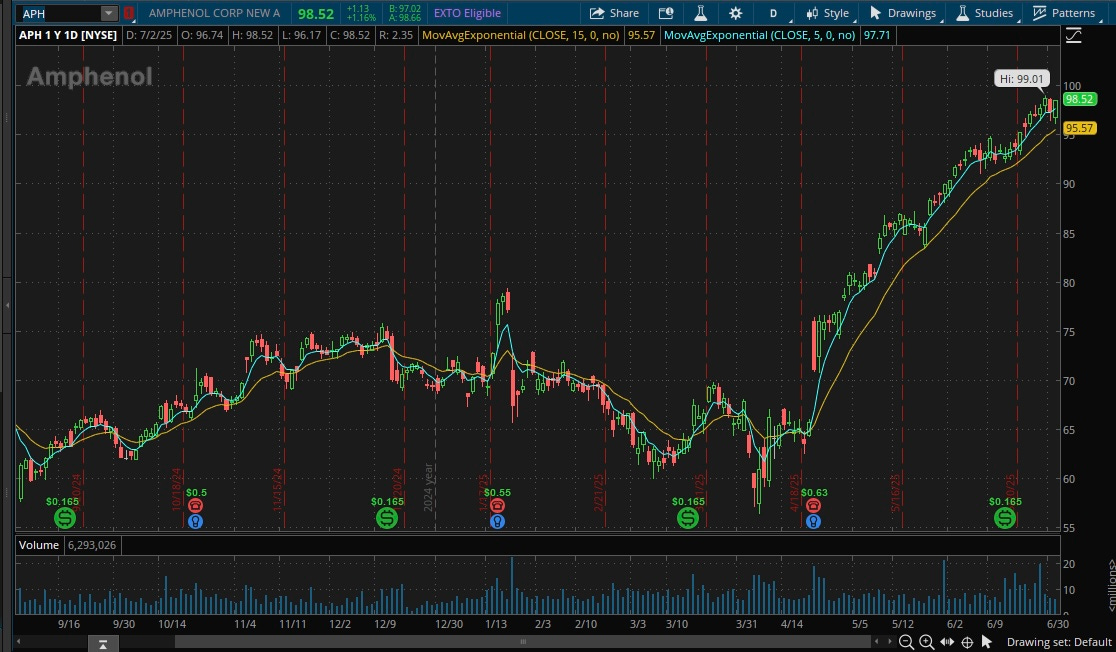This screenshot has height=652, width=1116.
Task: Click the pan left-right arrows icon
Action: [x=947, y=642]
